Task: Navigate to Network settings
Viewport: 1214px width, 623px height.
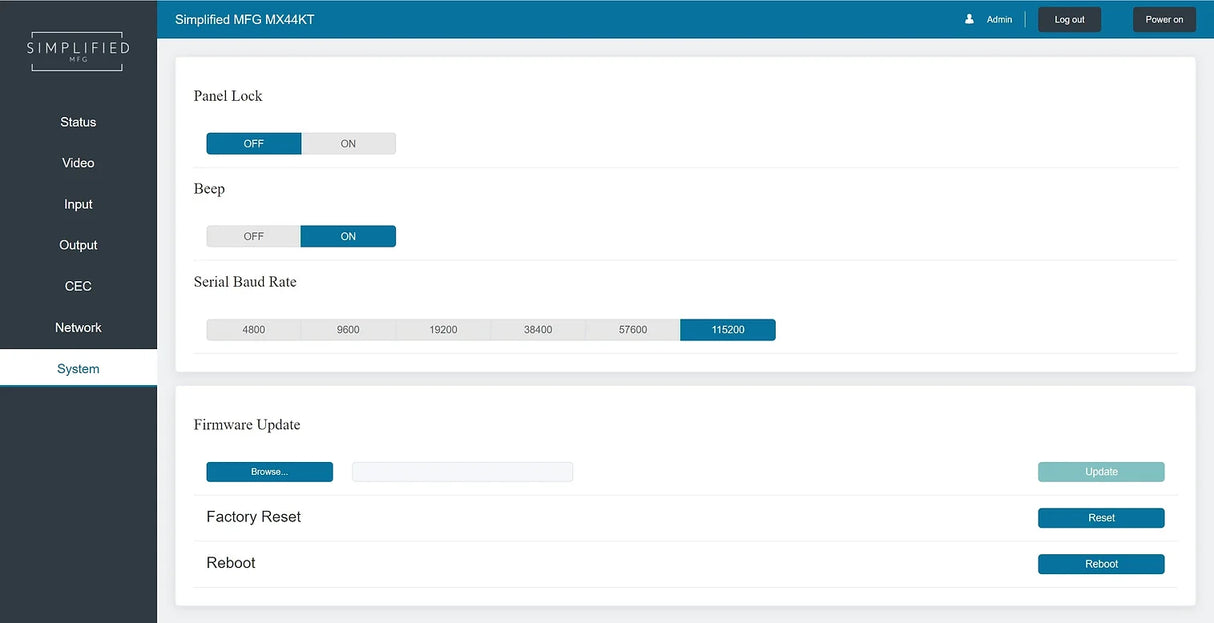Action: click(x=78, y=328)
